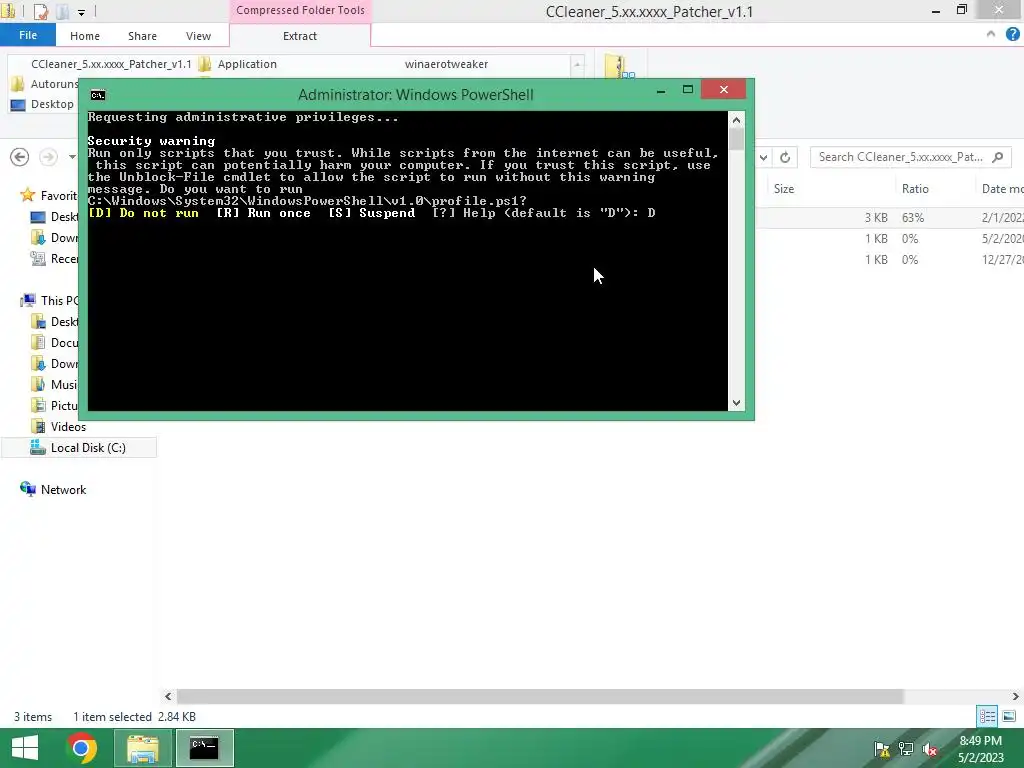Choose Desktop as extract destination

[x=43, y=104]
